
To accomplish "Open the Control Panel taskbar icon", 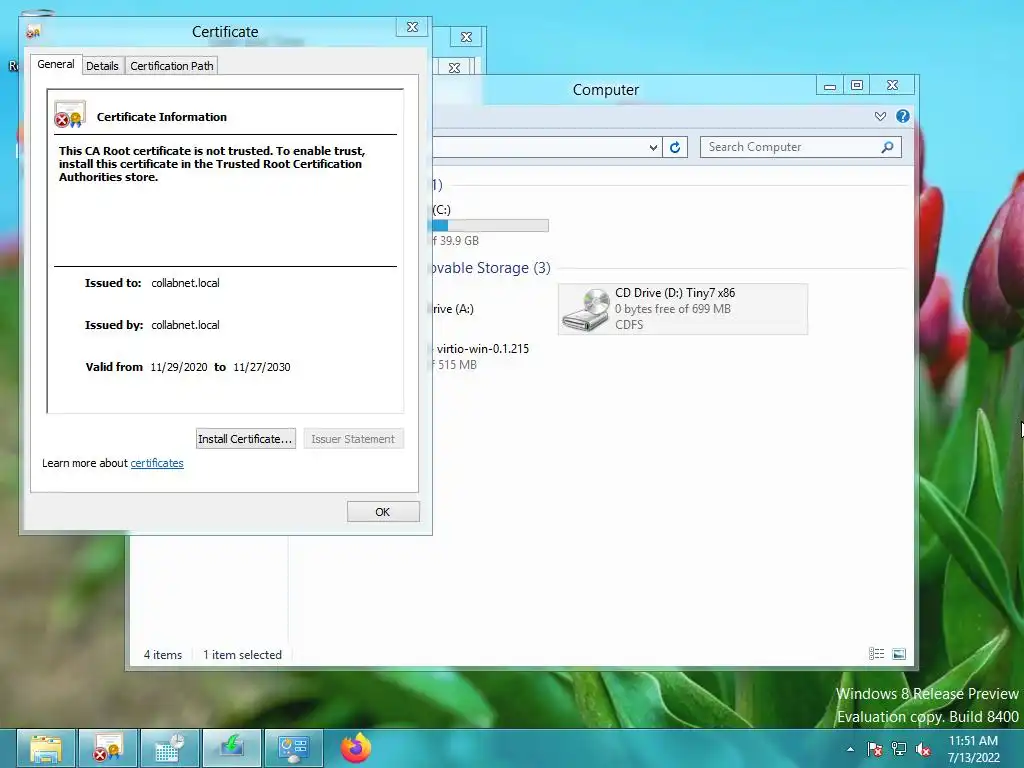I will (x=294, y=748).
